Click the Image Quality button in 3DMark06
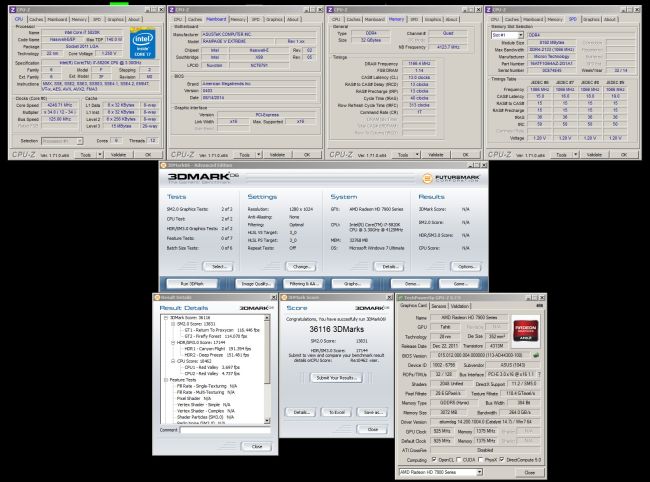 tap(256, 284)
